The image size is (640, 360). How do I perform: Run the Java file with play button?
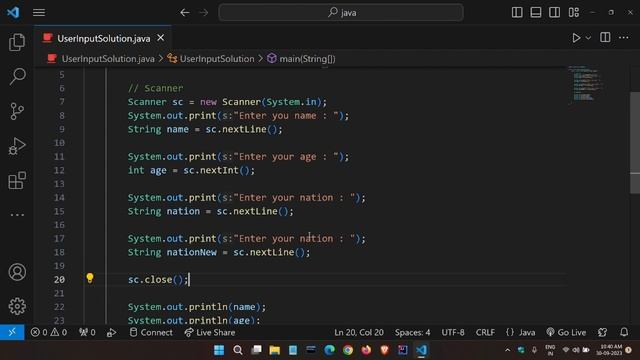pyautogui.click(x=576, y=38)
